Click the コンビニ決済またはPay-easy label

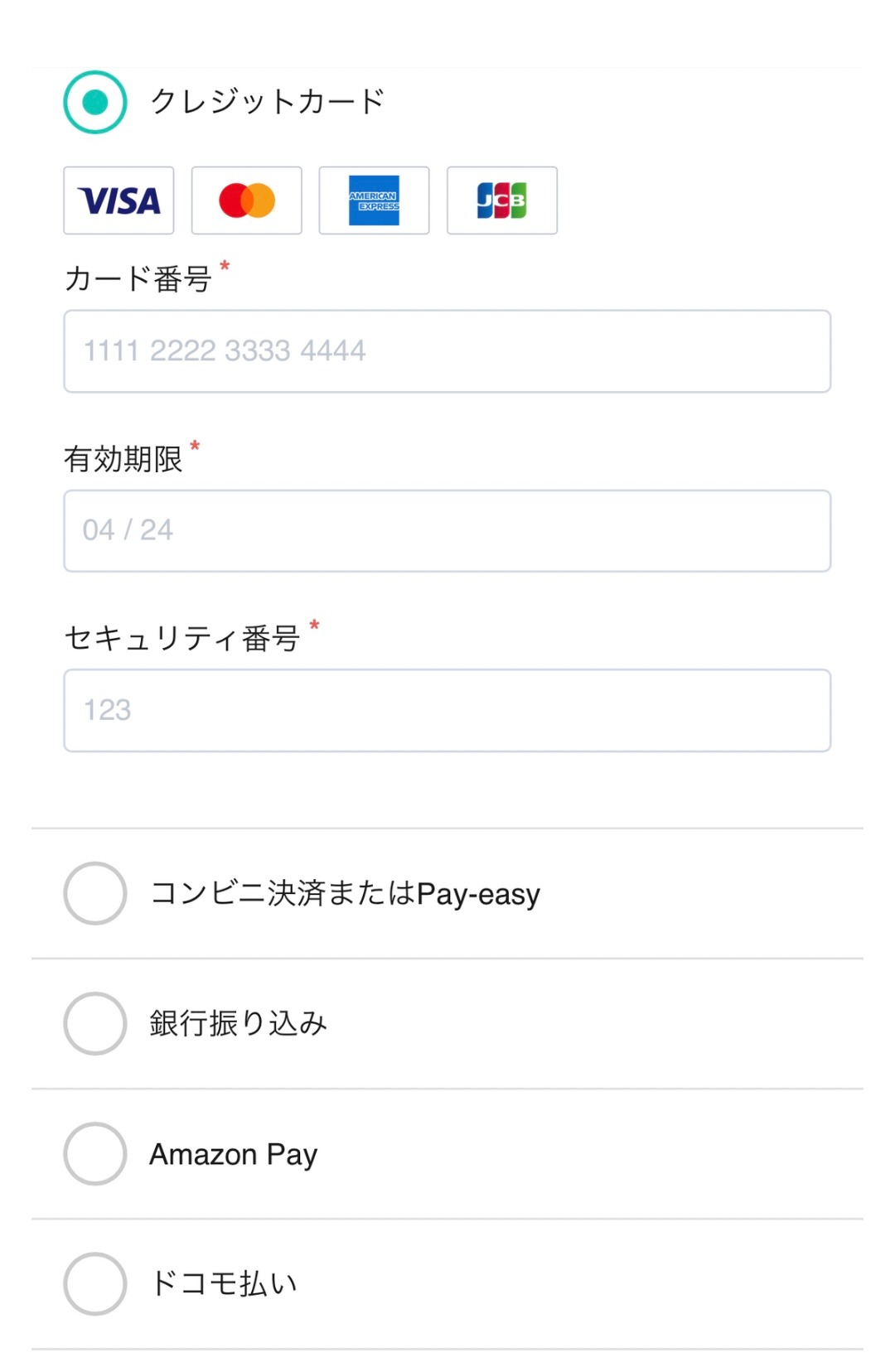point(345,893)
